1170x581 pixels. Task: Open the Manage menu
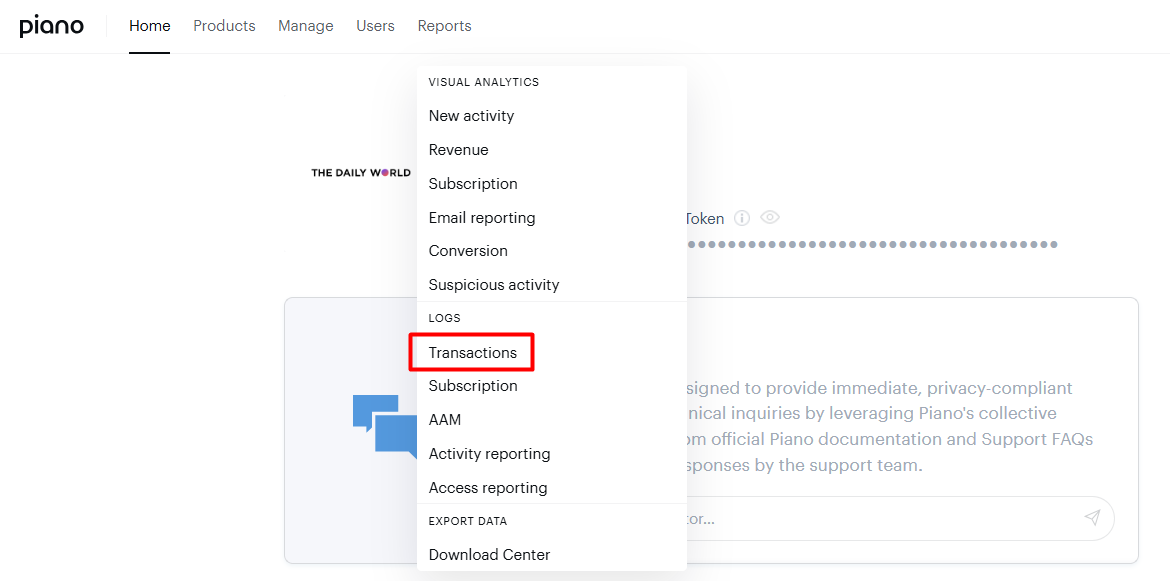[306, 26]
